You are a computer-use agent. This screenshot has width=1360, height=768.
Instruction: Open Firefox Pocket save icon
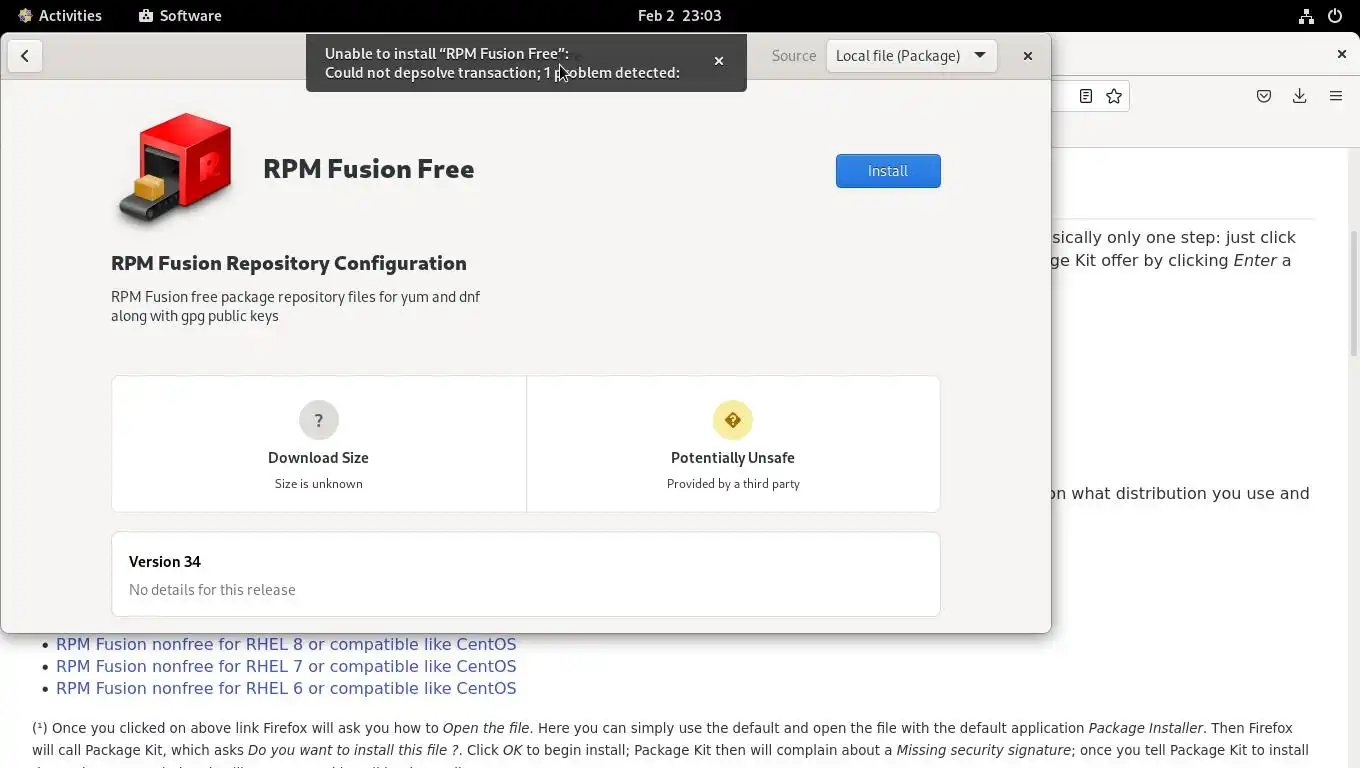(x=1264, y=96)
